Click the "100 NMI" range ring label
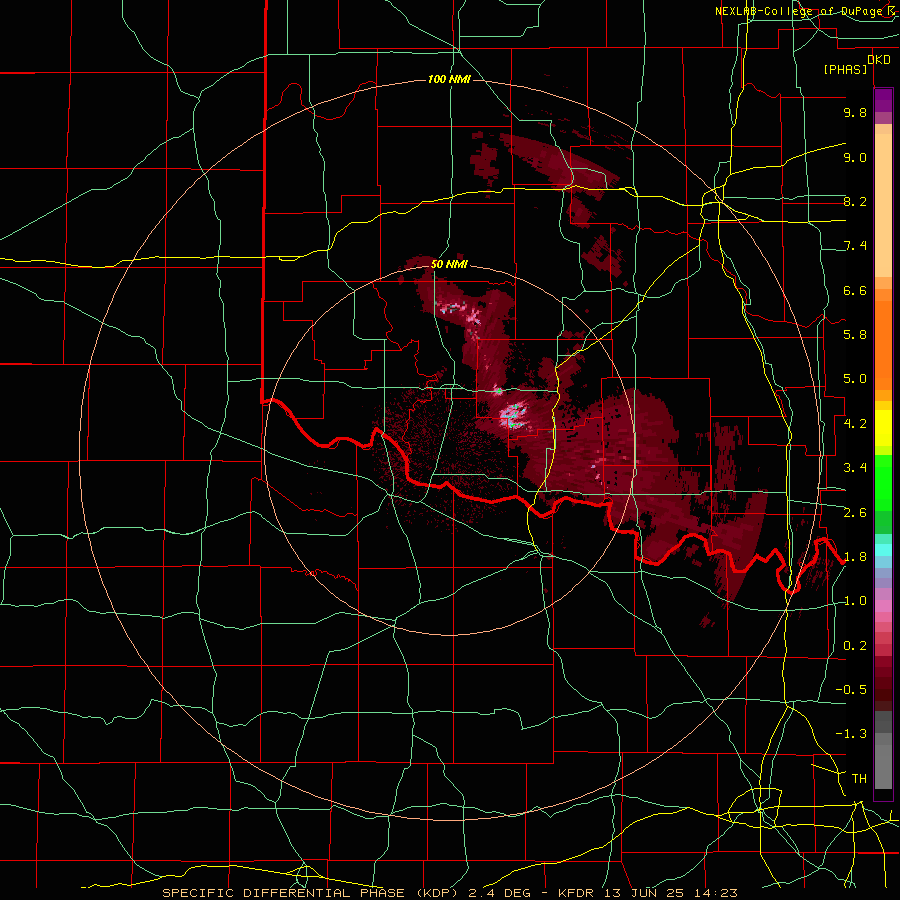The width and height of the screenshot is (900, 900). click(449, 79)
